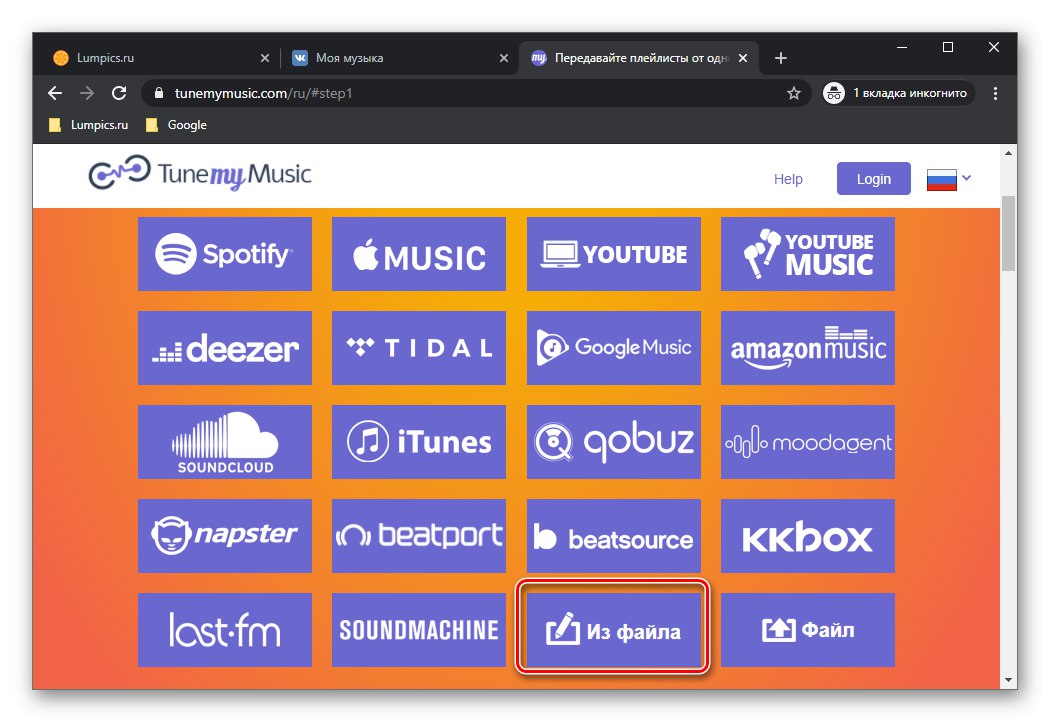Click the Tune My Music logo
The height and width of the screenshot is (722, 1050).
point(200,175)
